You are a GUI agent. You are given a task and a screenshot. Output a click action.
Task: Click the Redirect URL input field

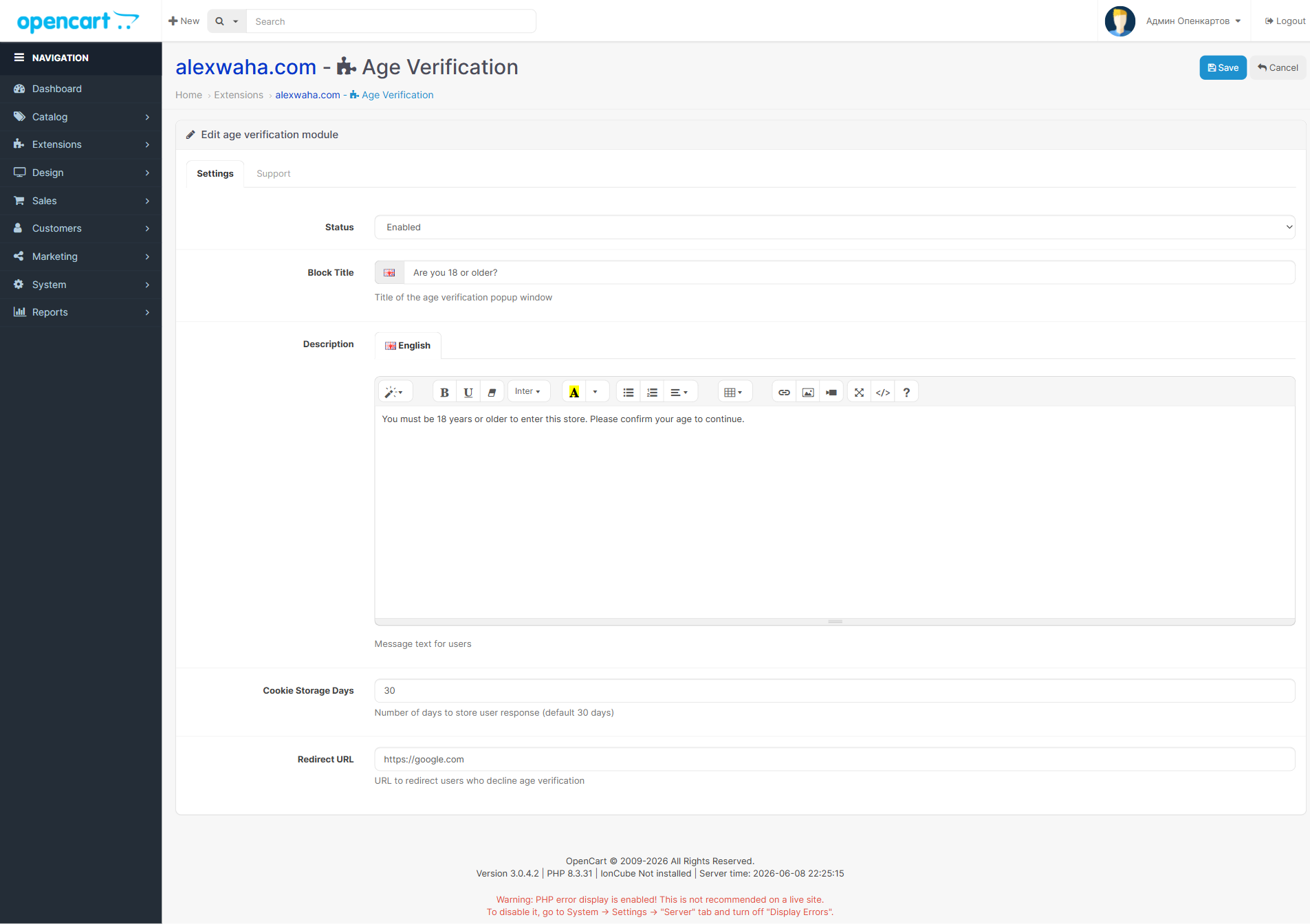[834, 759]
